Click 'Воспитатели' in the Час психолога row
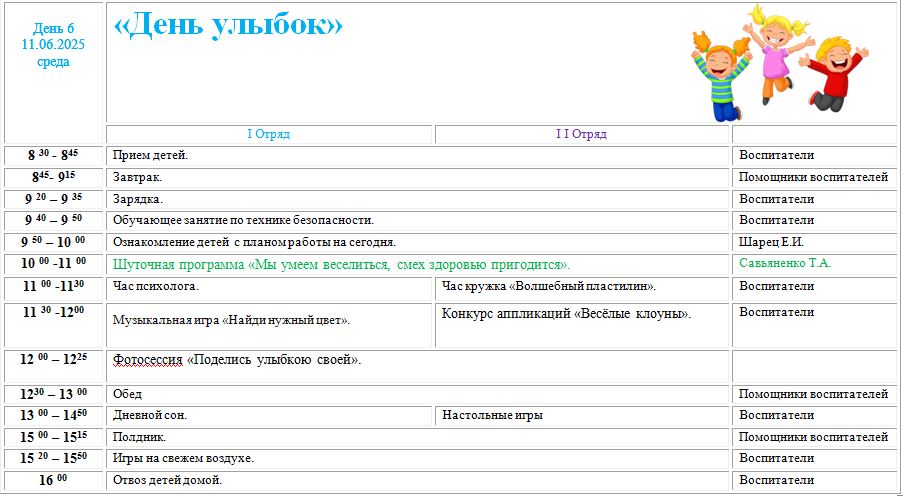903x496 pixels. click(776, 286)
